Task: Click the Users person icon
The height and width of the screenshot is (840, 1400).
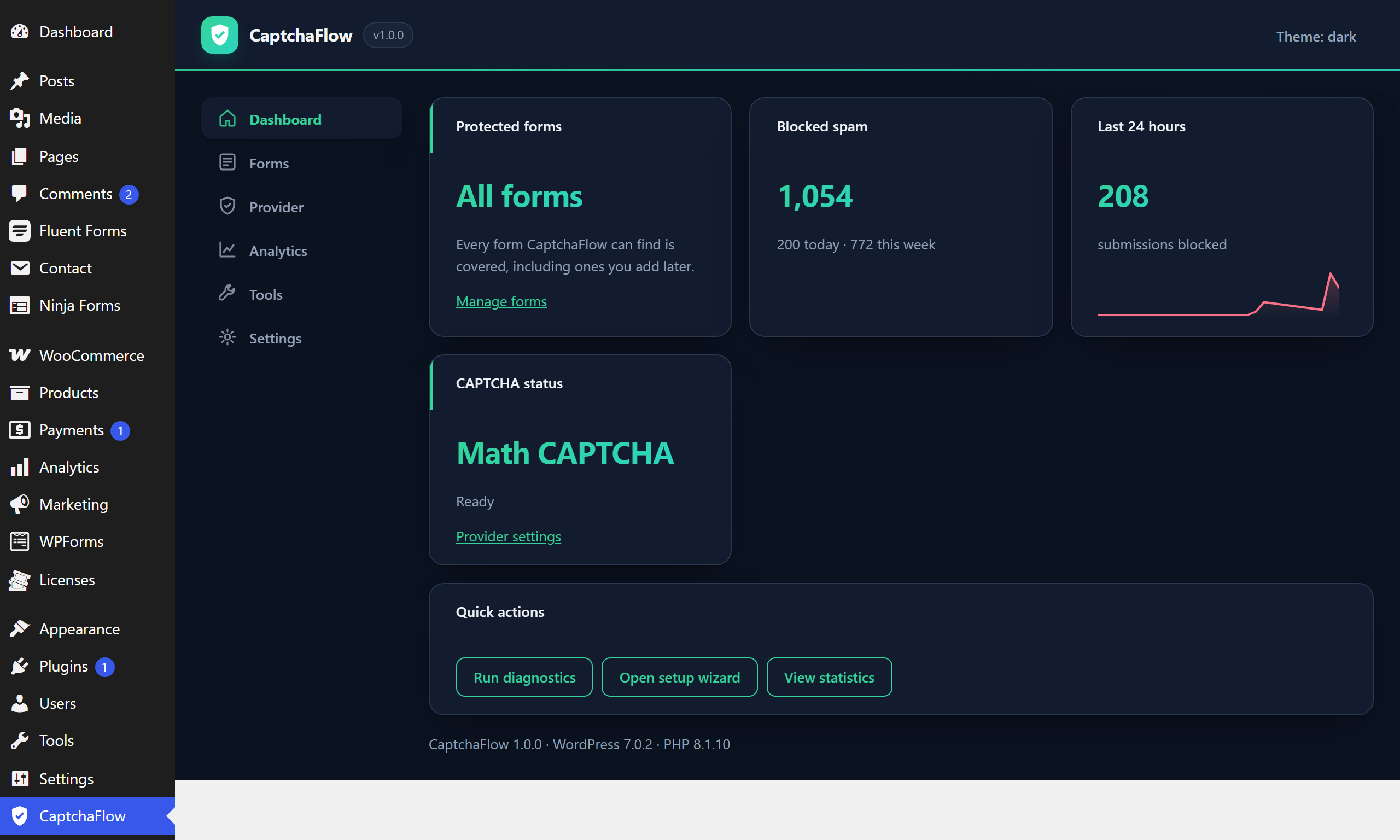Action: tap(20, 704)
